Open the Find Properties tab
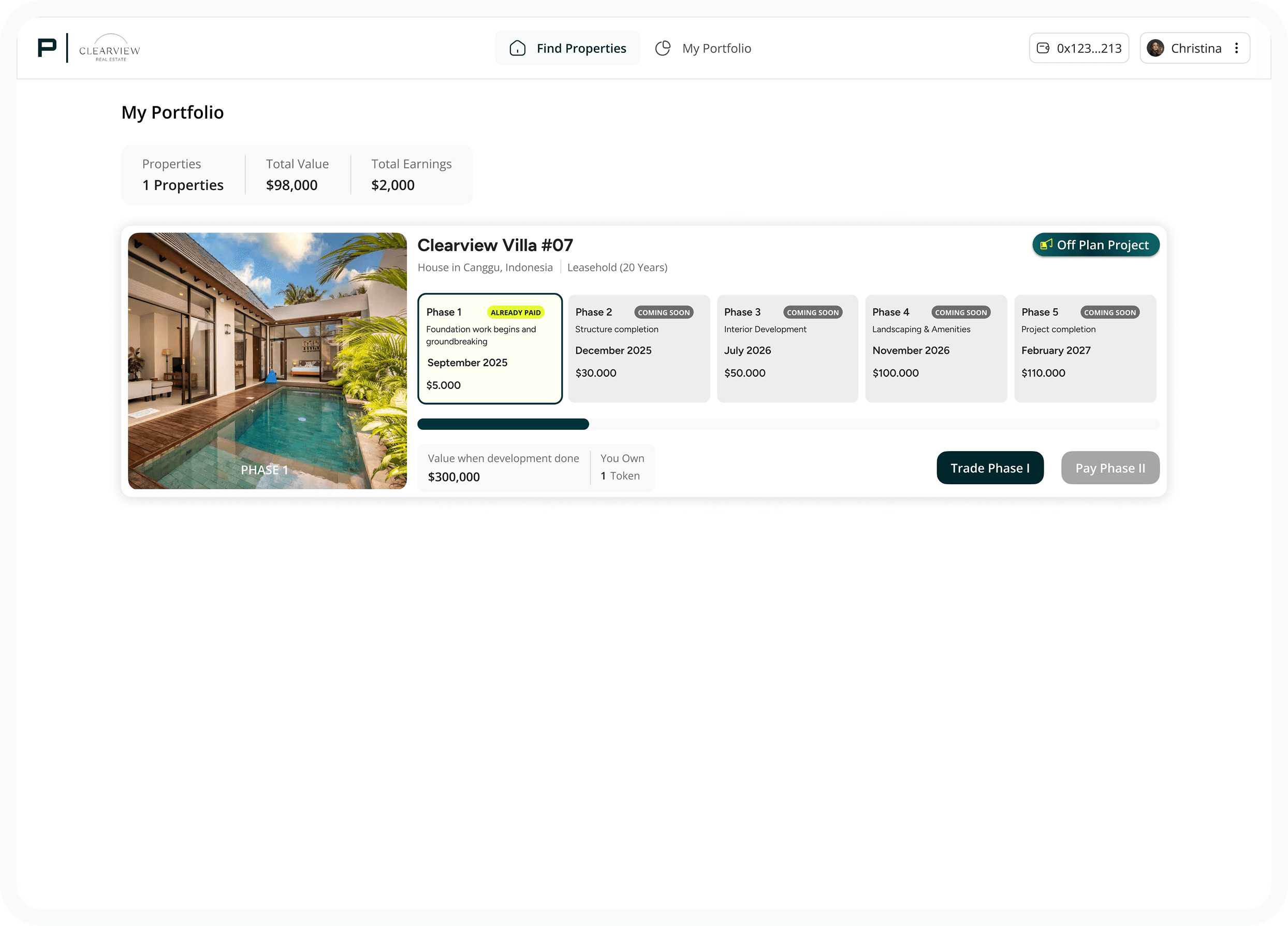1288x926 pixels. coord(567,48)
